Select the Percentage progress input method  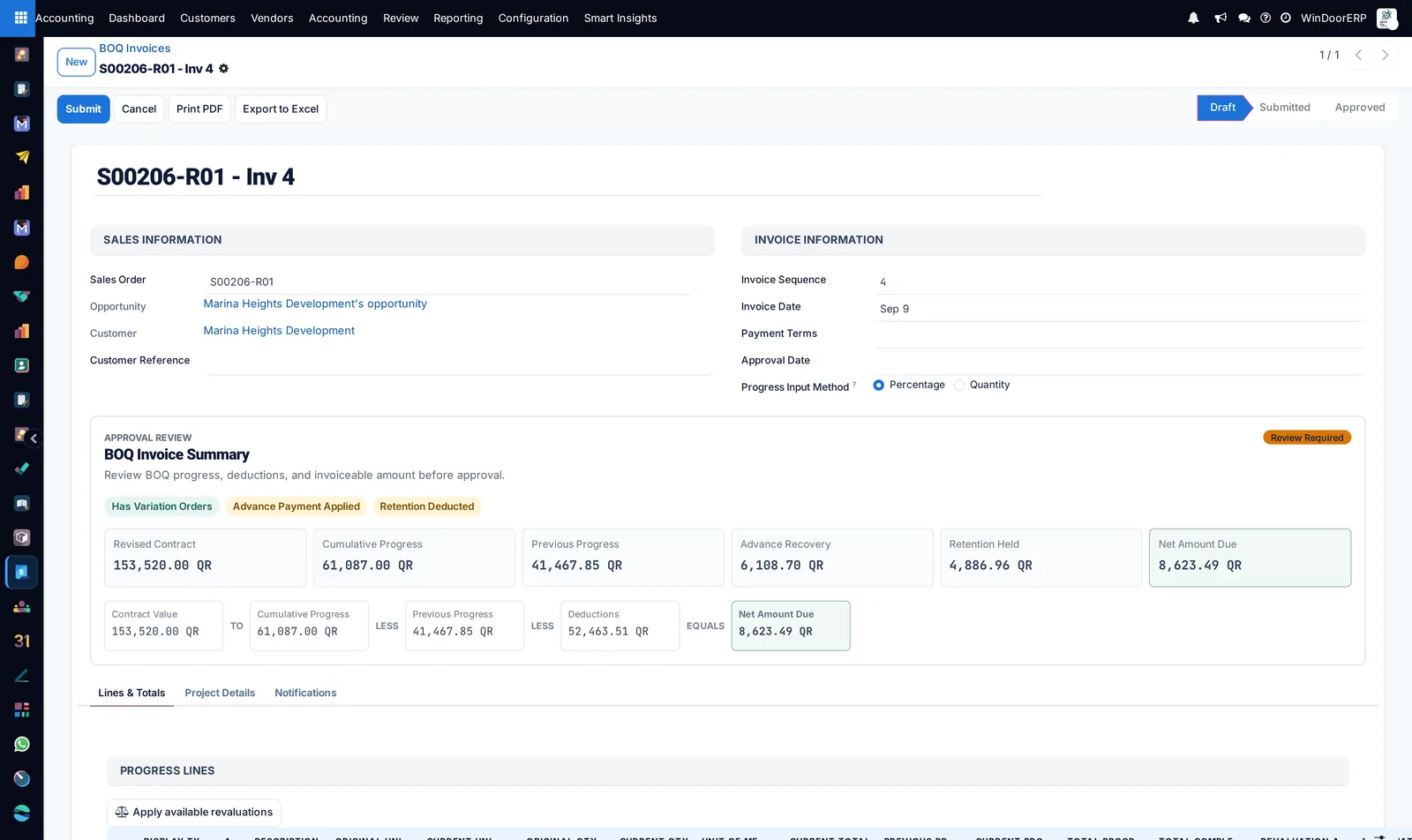coord(878,385)
